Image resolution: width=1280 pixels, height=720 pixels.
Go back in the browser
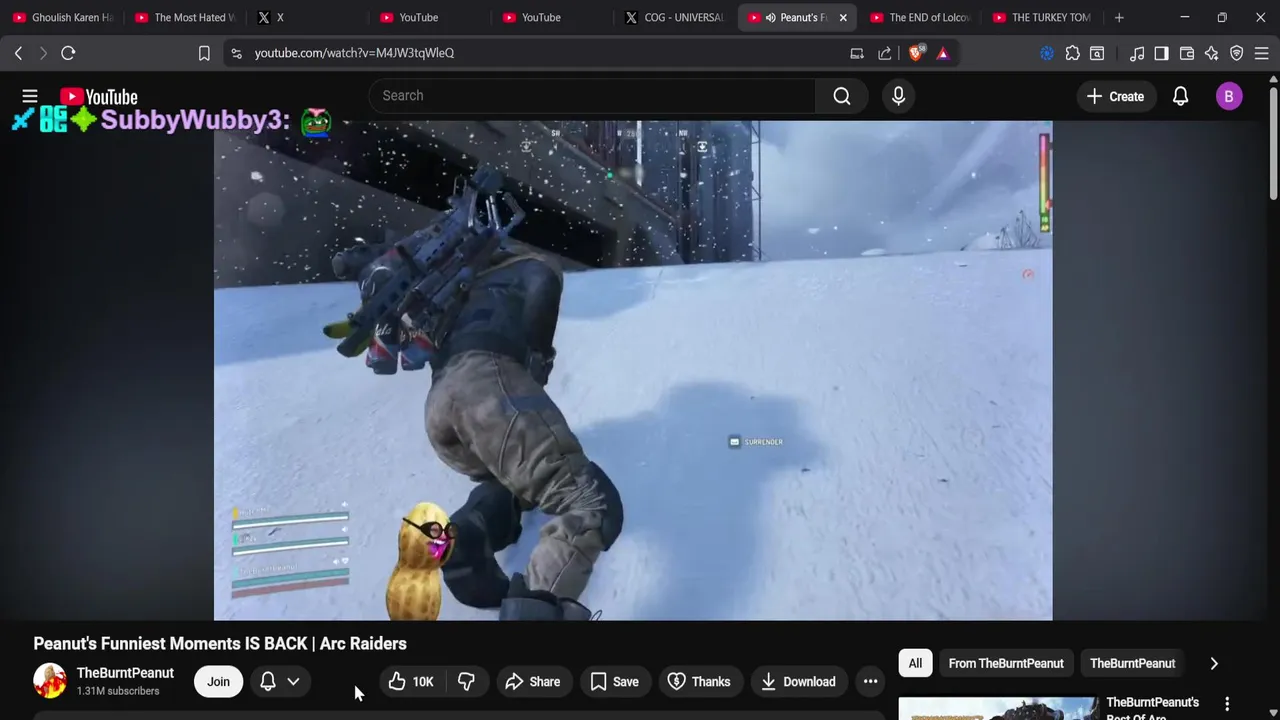(x=19, y=53)
